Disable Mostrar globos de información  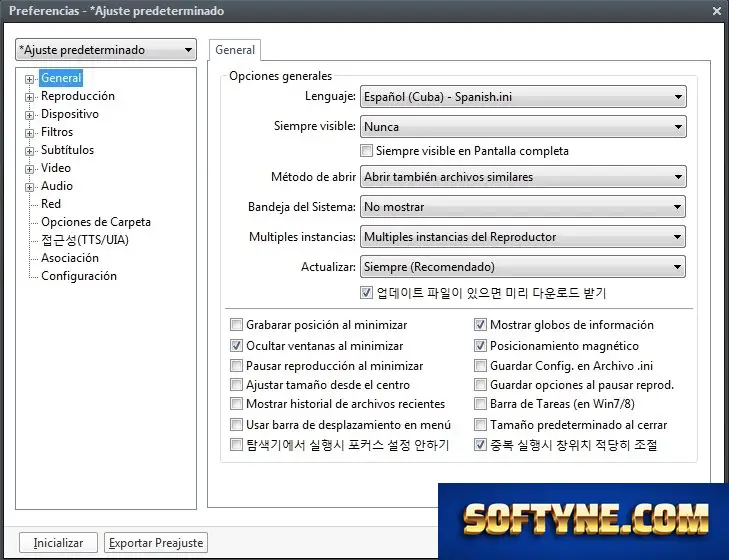coord(480,325)
